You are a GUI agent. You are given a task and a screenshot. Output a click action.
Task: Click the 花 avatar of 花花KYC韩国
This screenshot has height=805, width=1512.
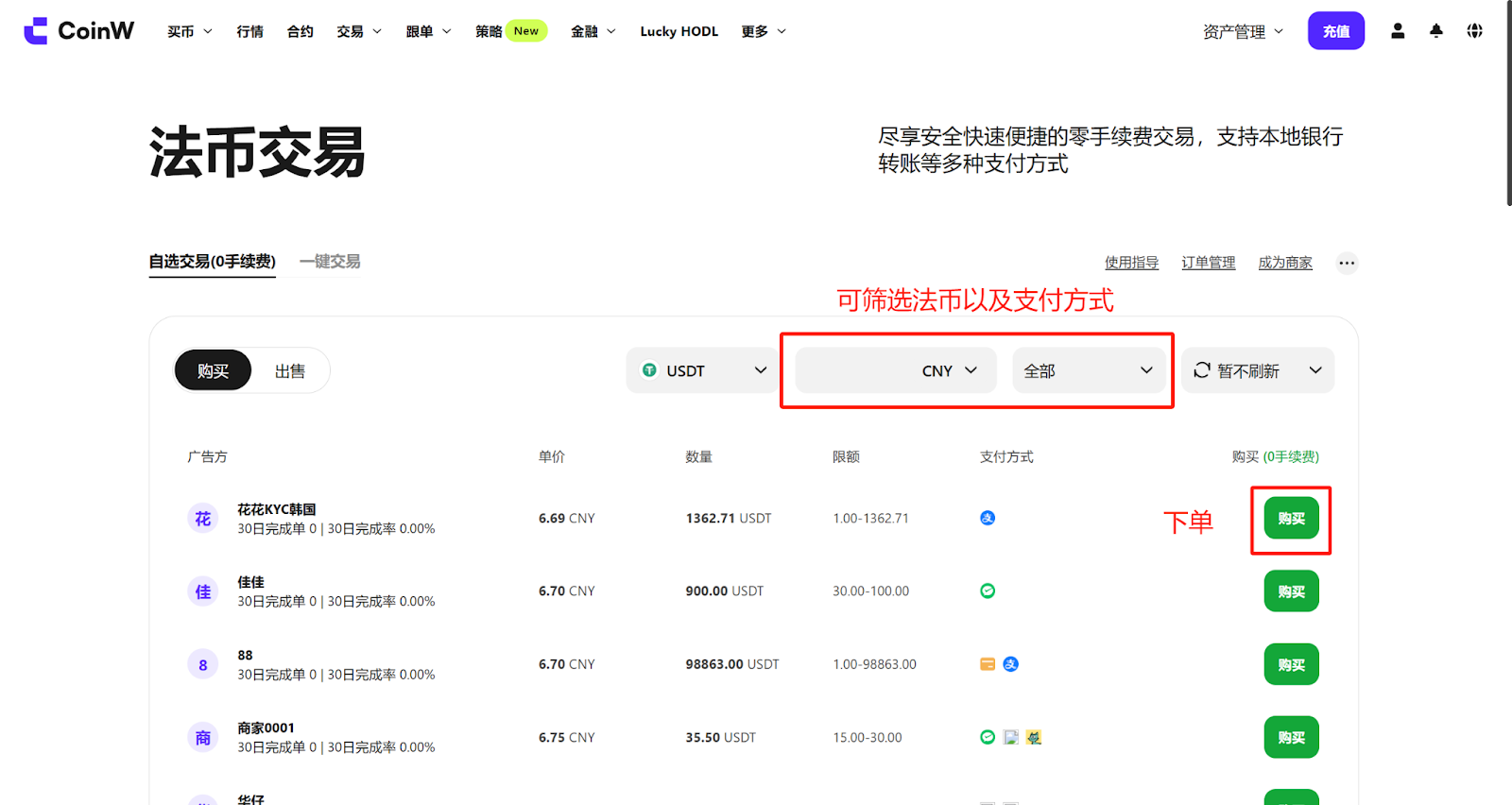click(x=203, y=519)
